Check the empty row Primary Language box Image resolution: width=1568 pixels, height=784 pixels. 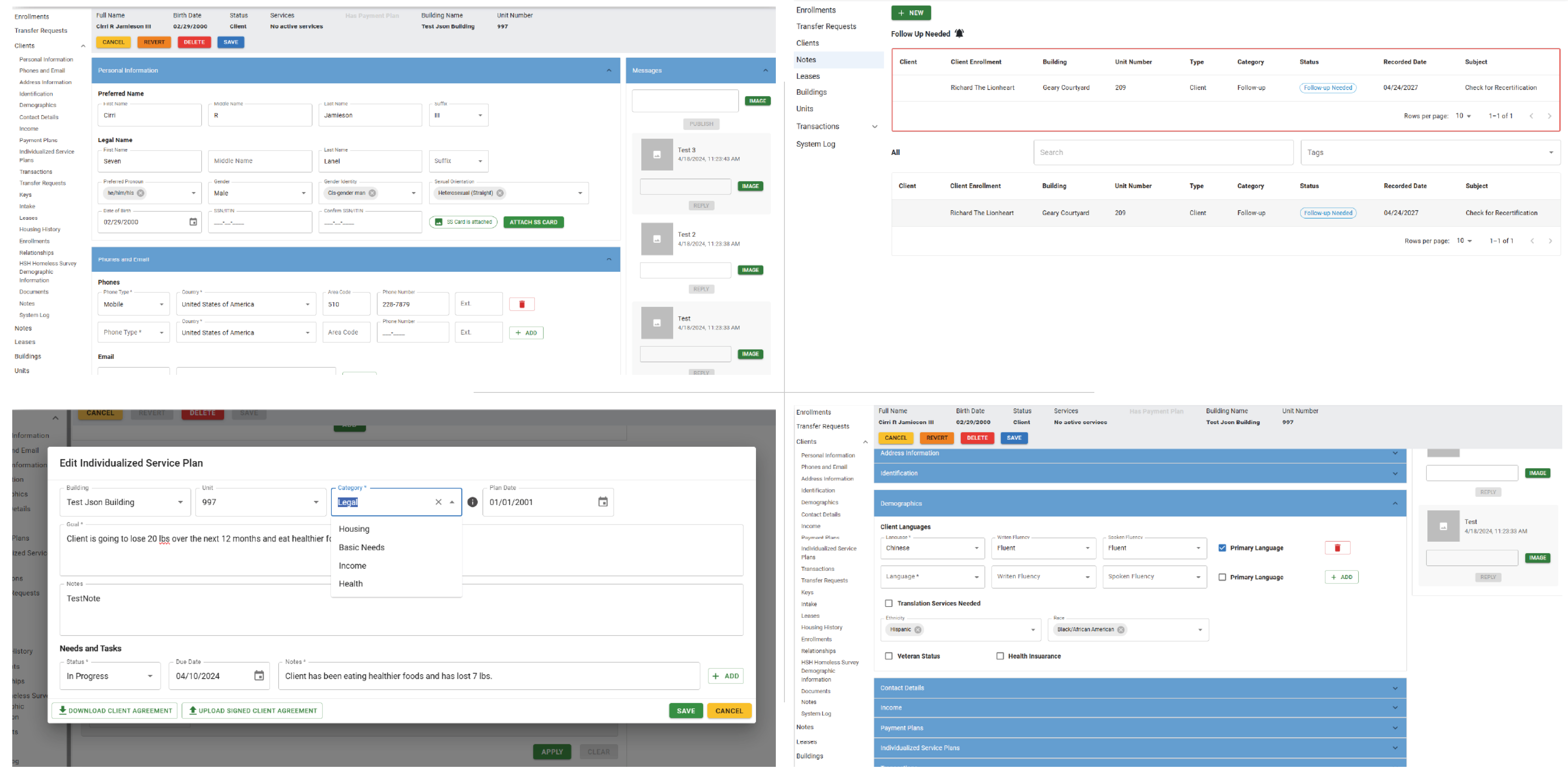1222,577
